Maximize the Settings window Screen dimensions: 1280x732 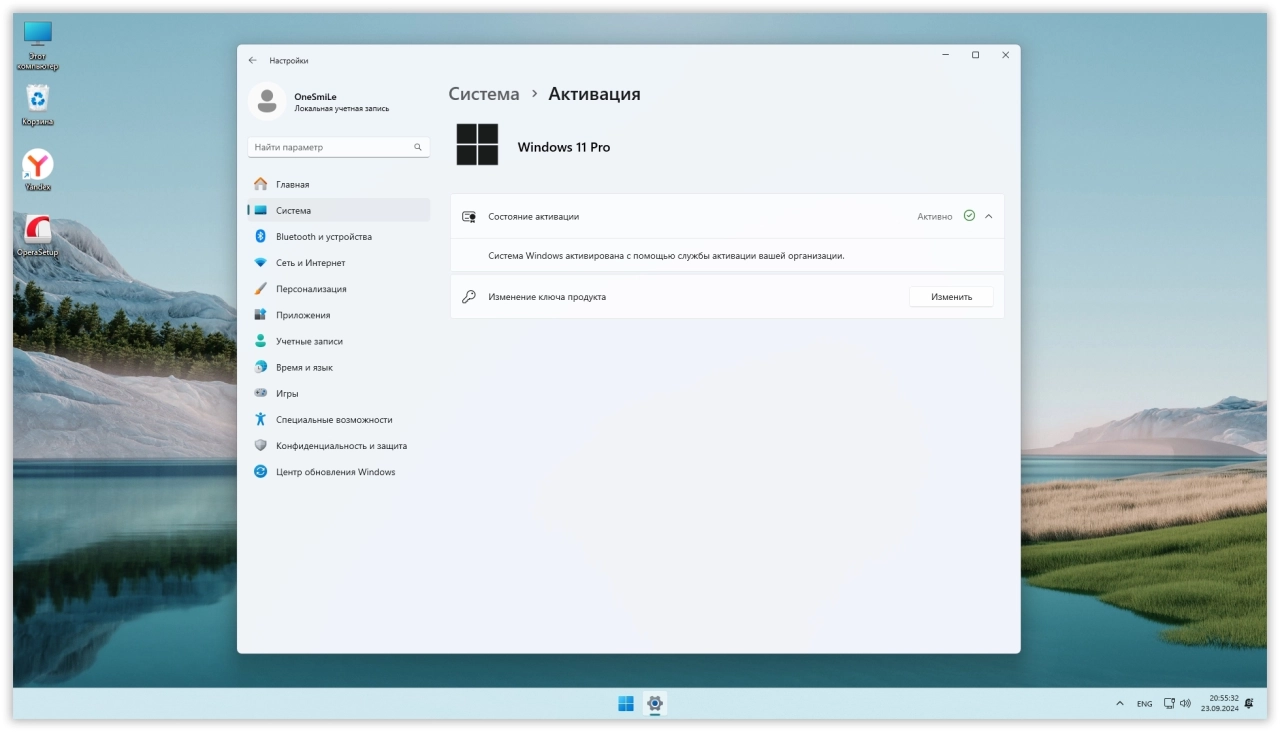pyautogui.click(x=975, y=55)
